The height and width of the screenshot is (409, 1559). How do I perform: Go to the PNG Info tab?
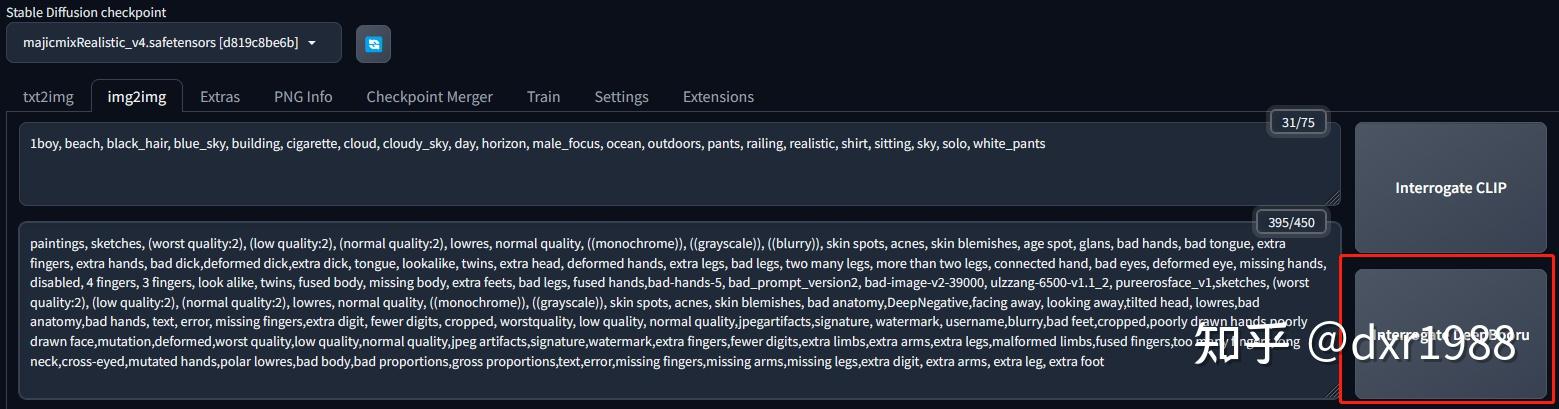303,97
